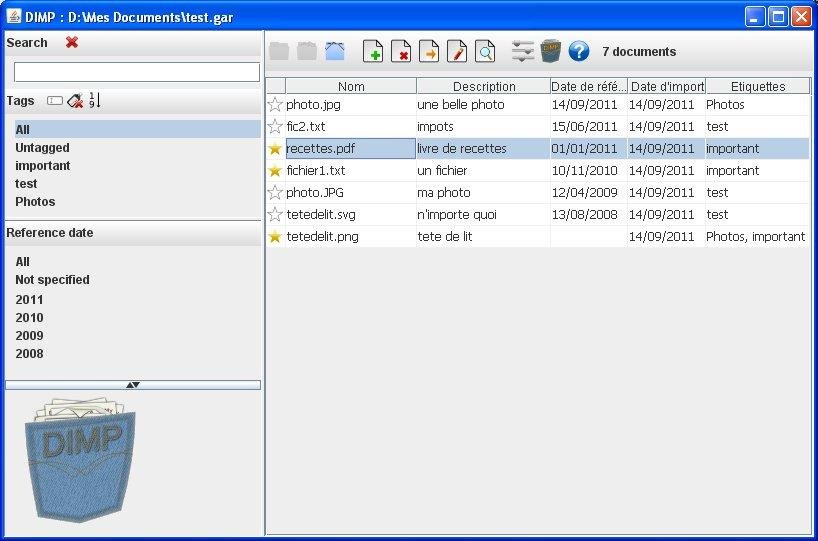Click the export document icon with orange arrow
The image size is (818, 541).
pyautogui.click(x=429, y=51)
